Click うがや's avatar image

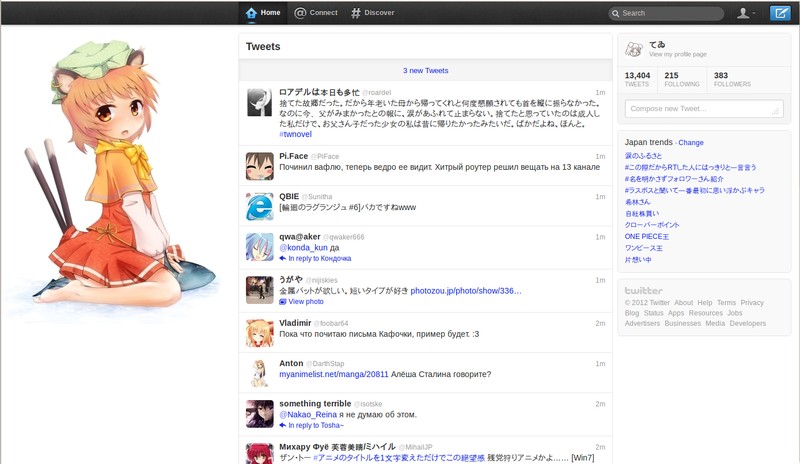tap(260, 290)
